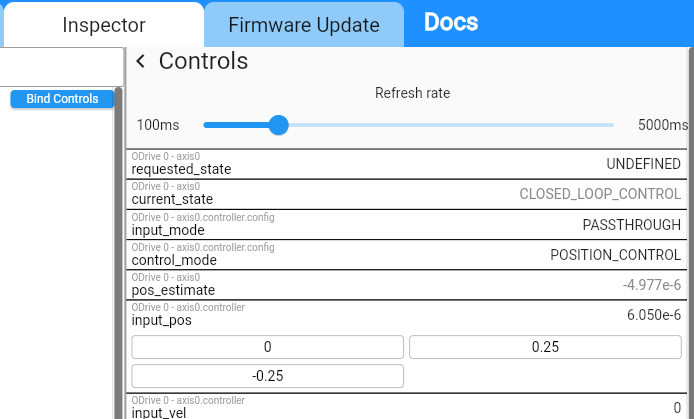Select the requested_state UNDEFINED value
Viewport: 694px width, 419px height.
[643, 164]
